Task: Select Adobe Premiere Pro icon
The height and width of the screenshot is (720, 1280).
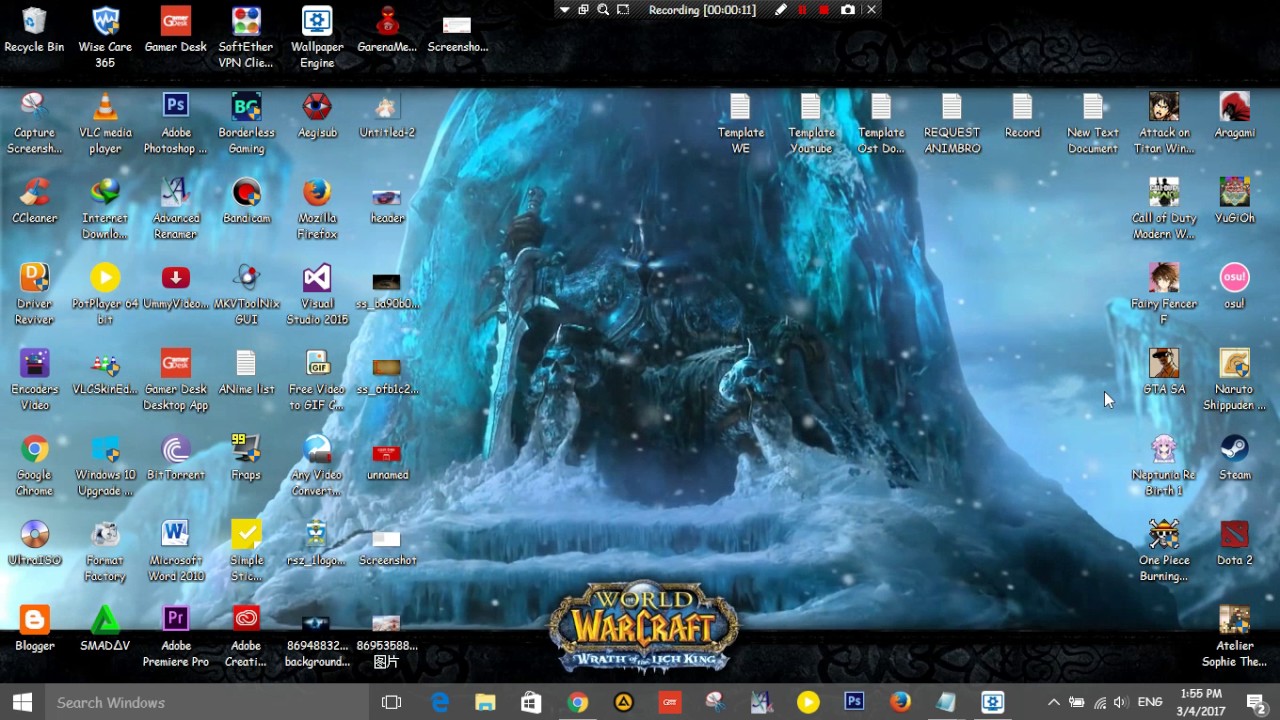Action: [176, 637]
